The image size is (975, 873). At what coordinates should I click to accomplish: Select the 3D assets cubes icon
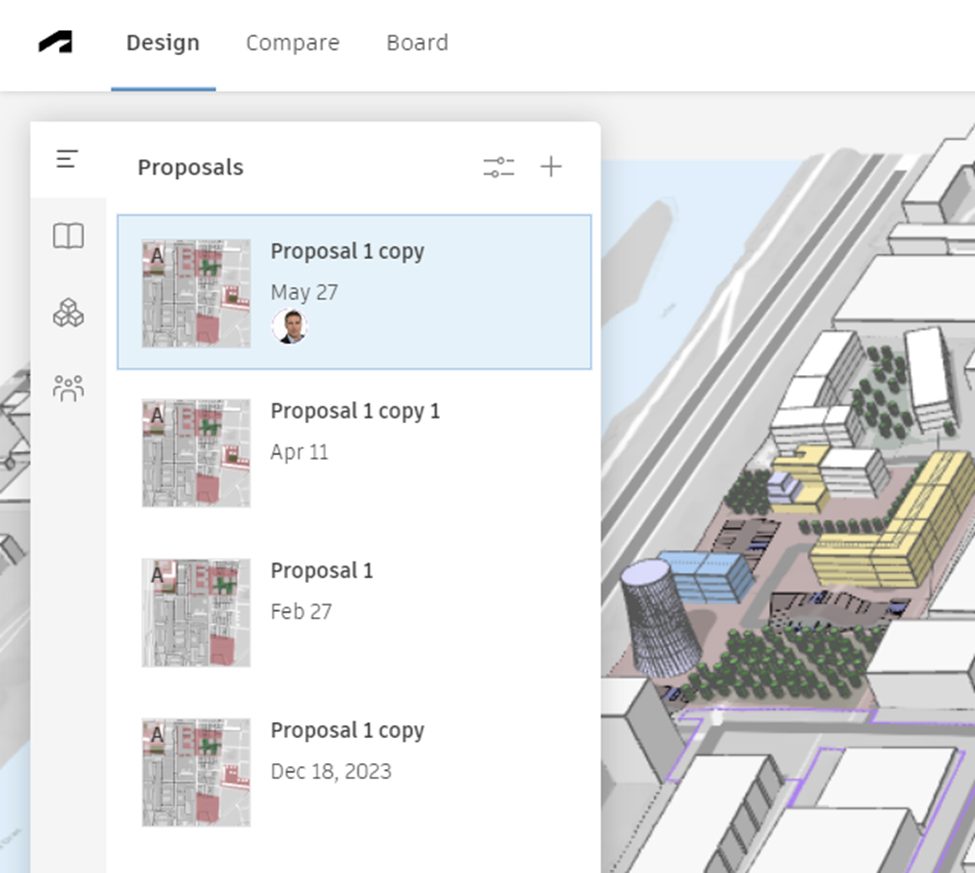click(66, 312)
